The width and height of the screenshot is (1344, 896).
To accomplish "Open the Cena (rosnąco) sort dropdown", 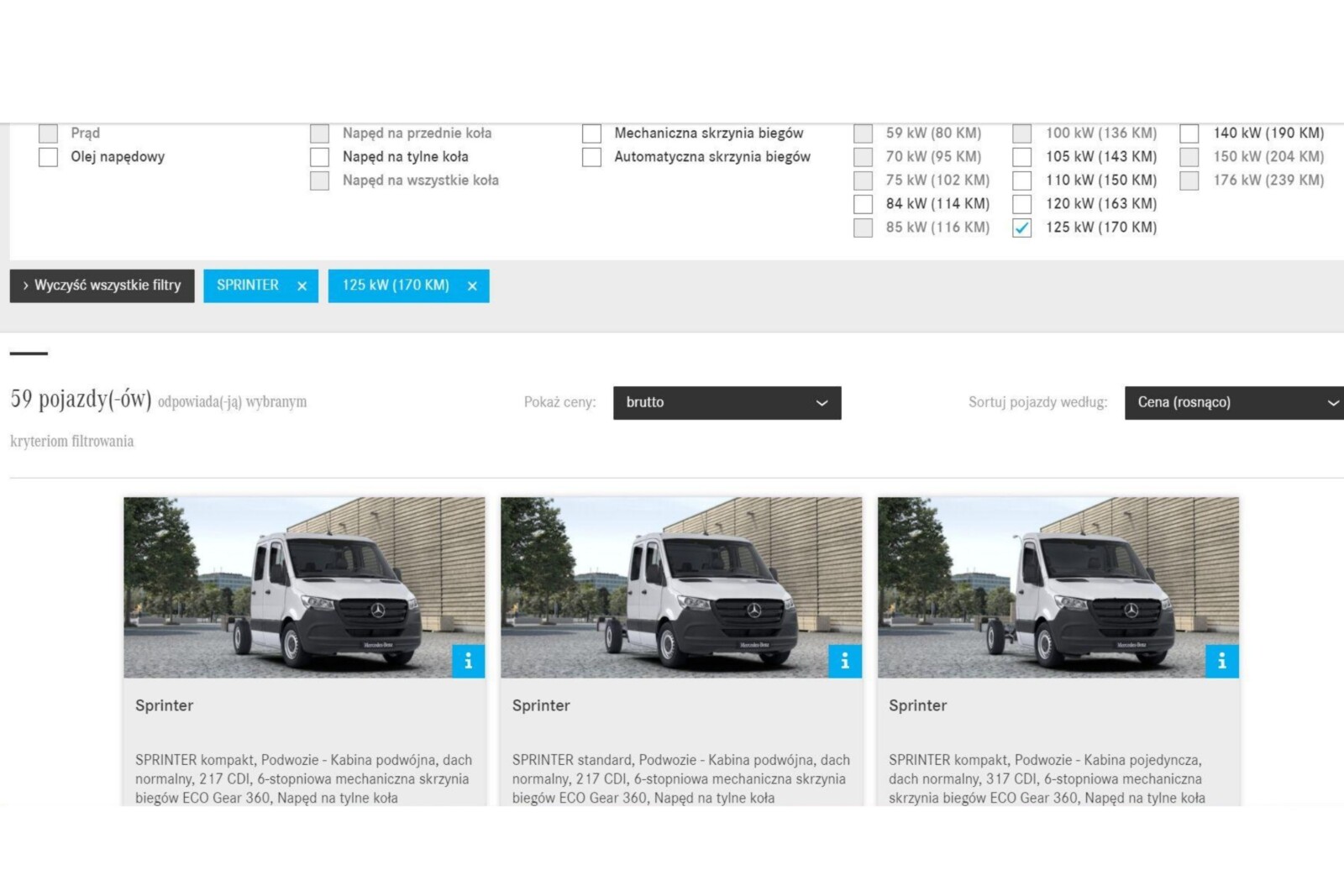I will pyautogui.click(x=1233, y=403).
